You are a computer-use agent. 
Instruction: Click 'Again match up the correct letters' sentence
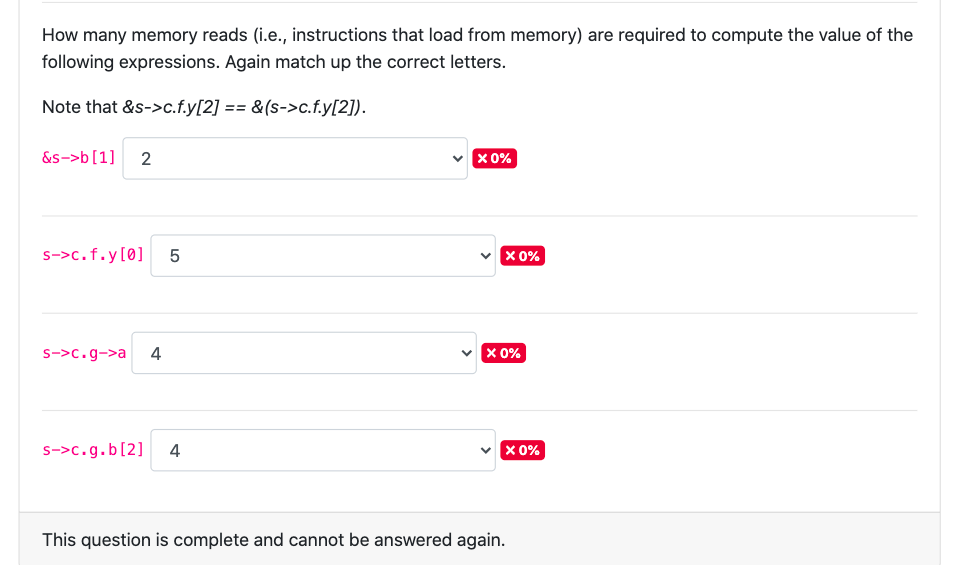pyautogui.click(x=366, y=62)
